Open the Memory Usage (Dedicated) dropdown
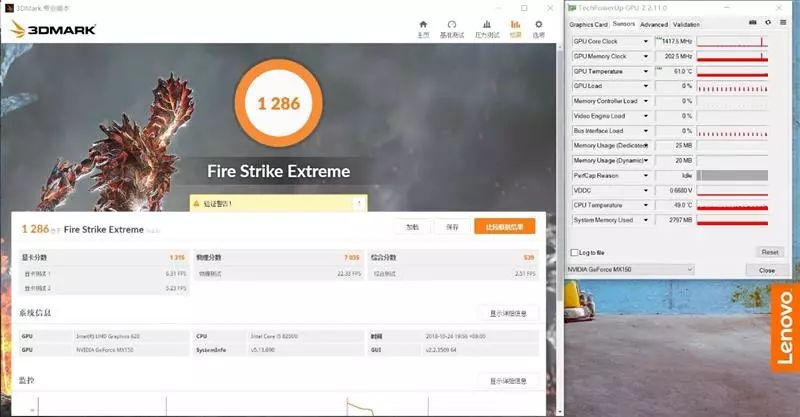 pyautogui.click(x=645, y=145)
